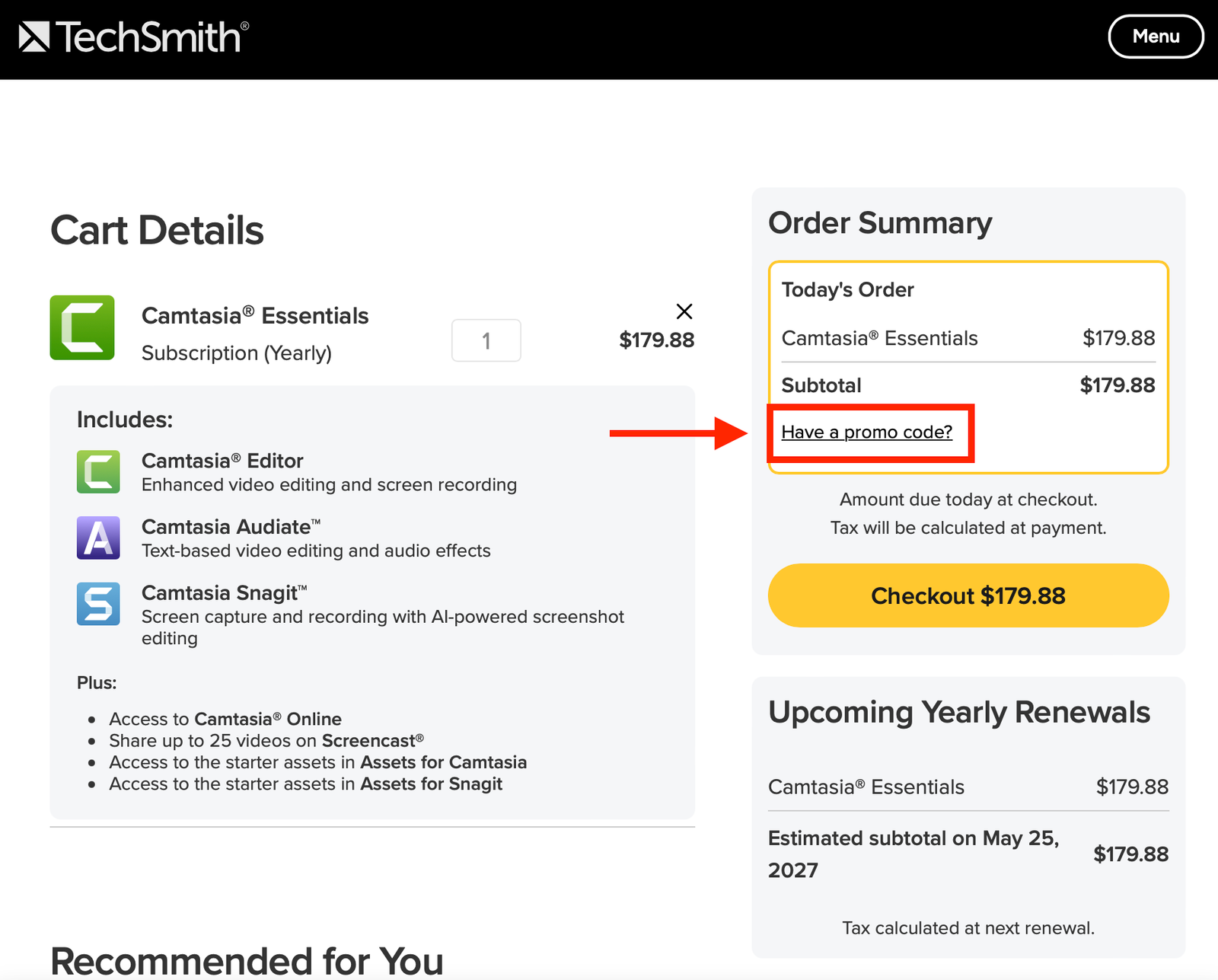Click the quantity field showing 1
The image size is (1218, 980).
pyautogui.click(x=486, y=340)
